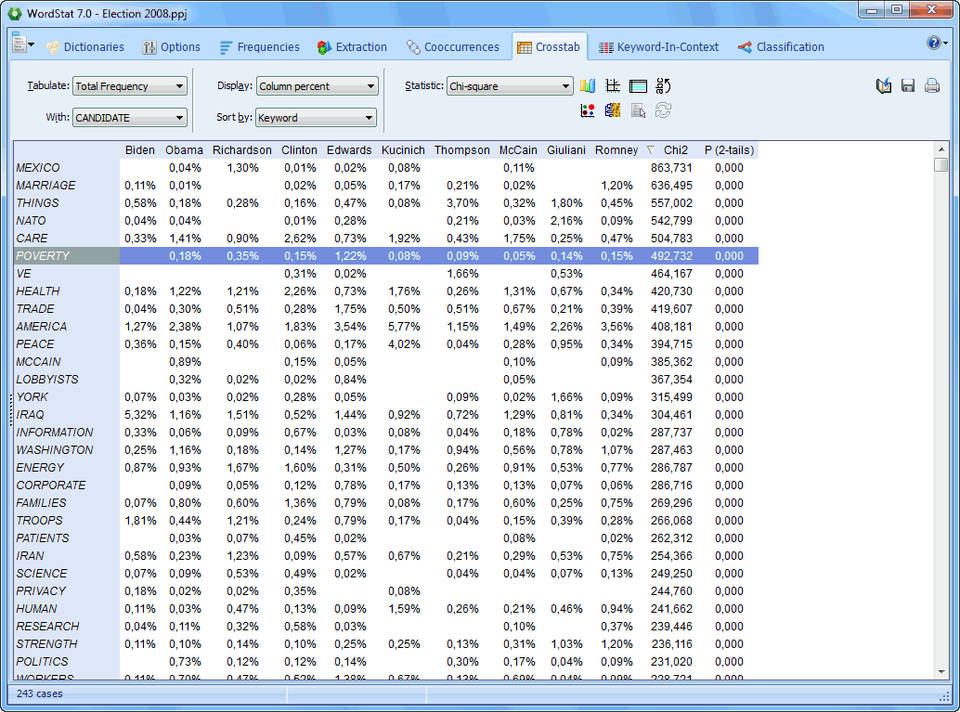Click the append-to-report book icon

coord(883,86)
